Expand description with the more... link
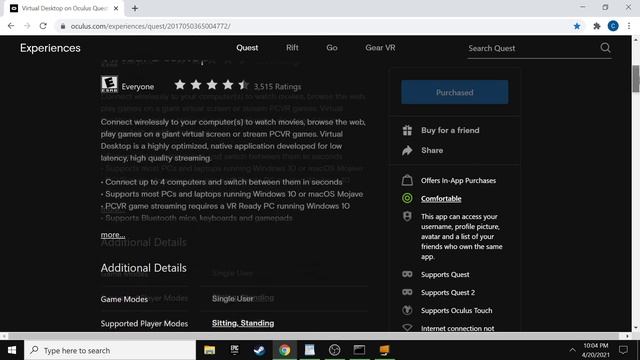Screen dimensions: 640x360 pyautogui.click(x=113, y=235)
